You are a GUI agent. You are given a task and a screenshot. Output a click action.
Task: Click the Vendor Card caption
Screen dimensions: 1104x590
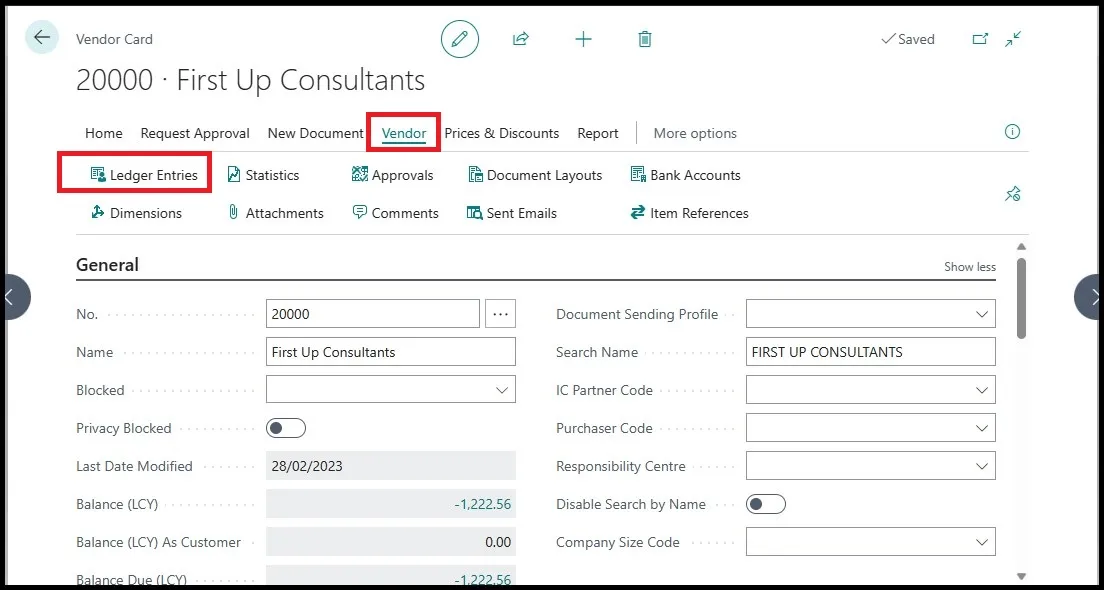(x=114, y=39)
